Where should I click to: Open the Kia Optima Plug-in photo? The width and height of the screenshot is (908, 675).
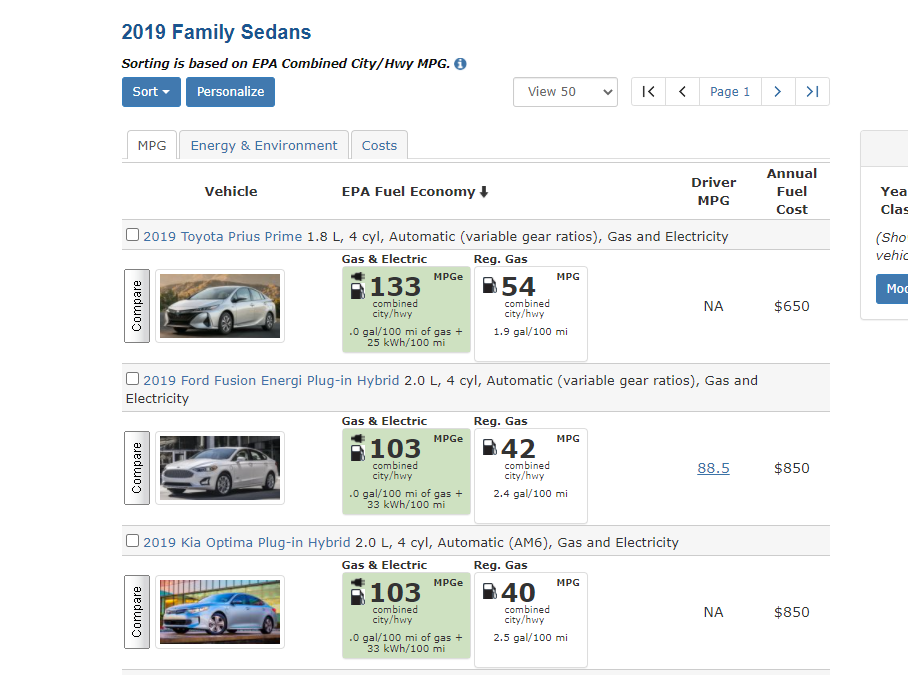click(220, 612)
